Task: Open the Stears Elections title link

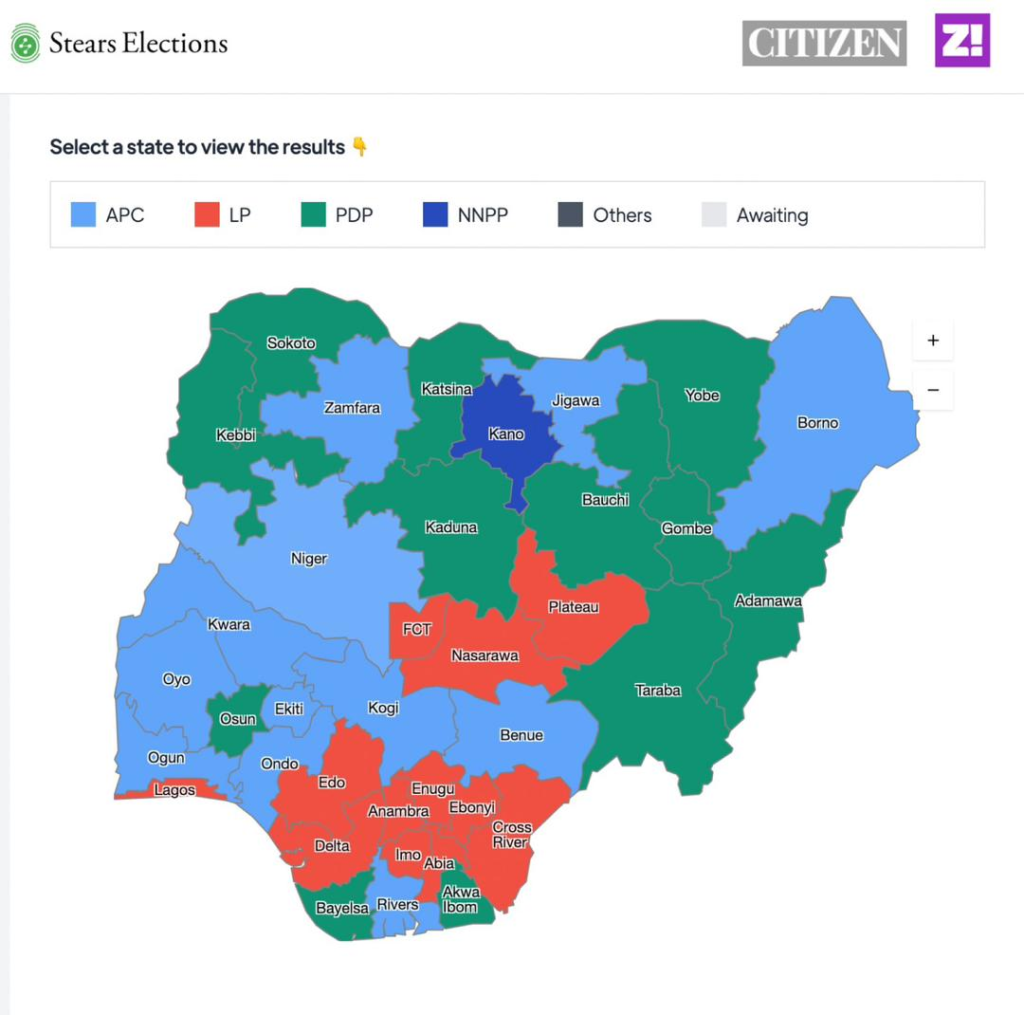Action: [x=139, y=43]
